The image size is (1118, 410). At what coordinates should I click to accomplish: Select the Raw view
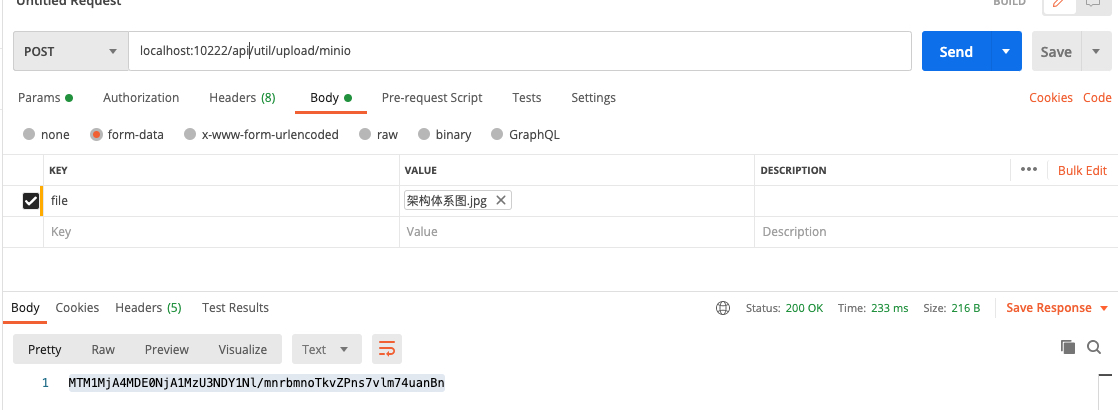pos(103,349)
